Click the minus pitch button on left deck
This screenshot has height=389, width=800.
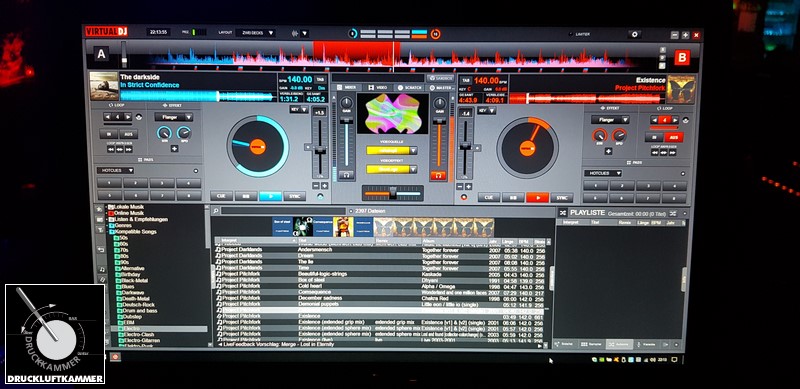click(316, 186)
